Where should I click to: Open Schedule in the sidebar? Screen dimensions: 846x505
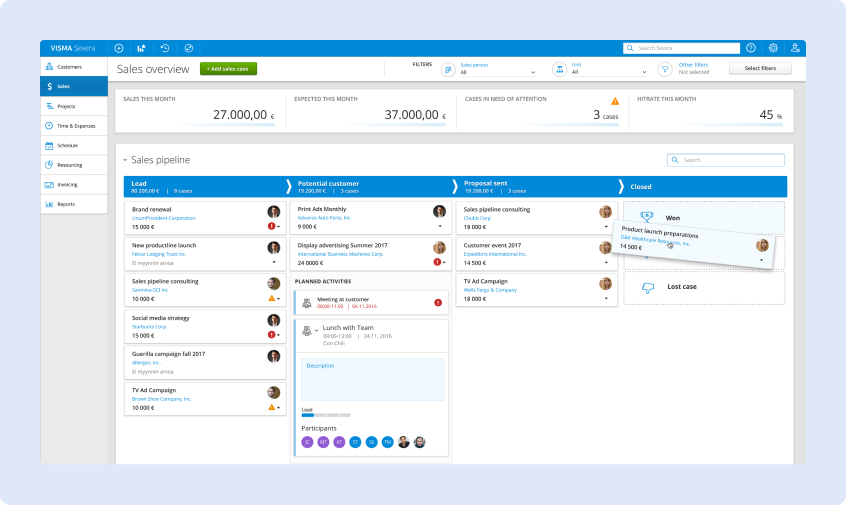tap(74, 146)
